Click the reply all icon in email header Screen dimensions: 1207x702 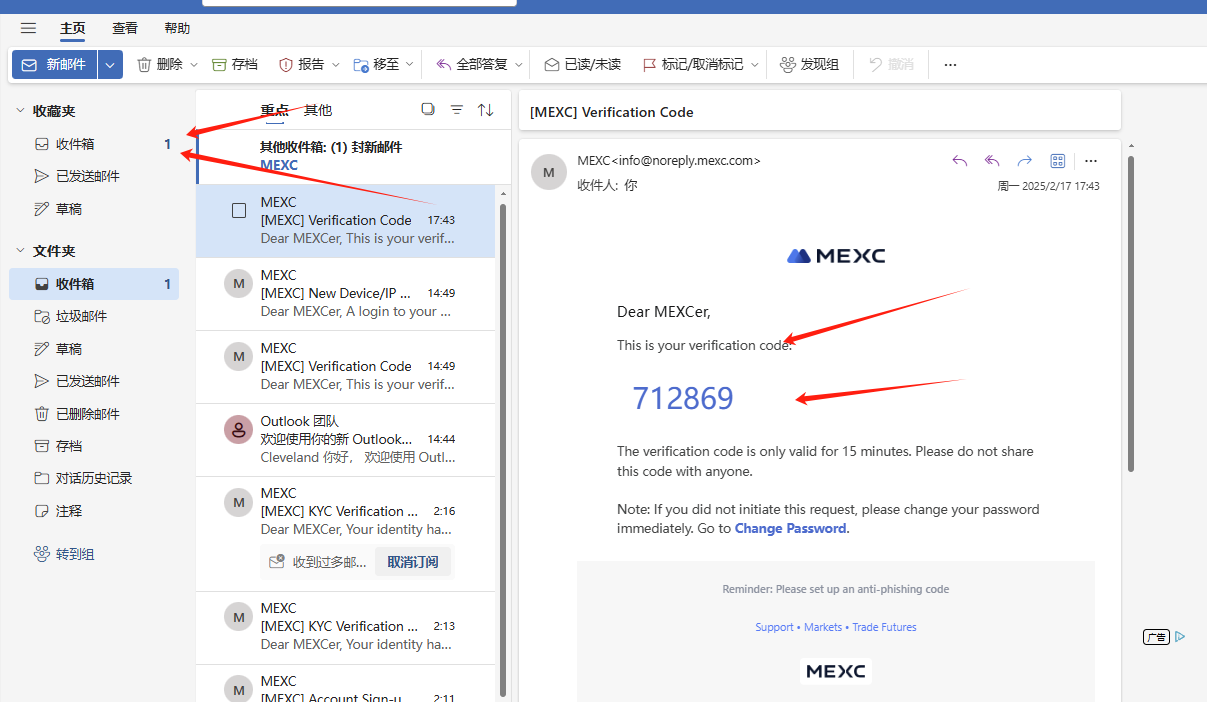(992, 161)
